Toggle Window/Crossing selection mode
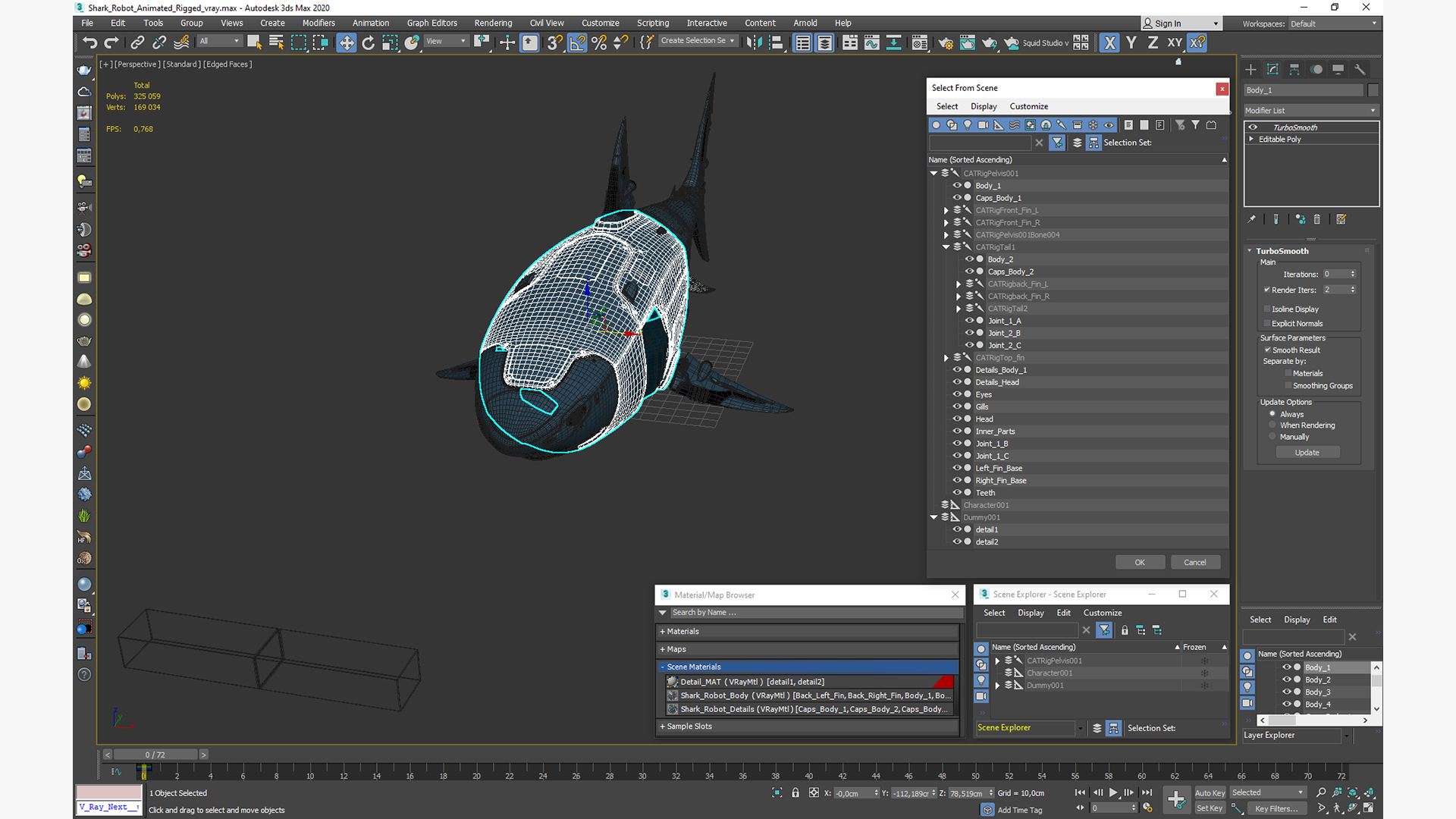 tap(320, 42)
